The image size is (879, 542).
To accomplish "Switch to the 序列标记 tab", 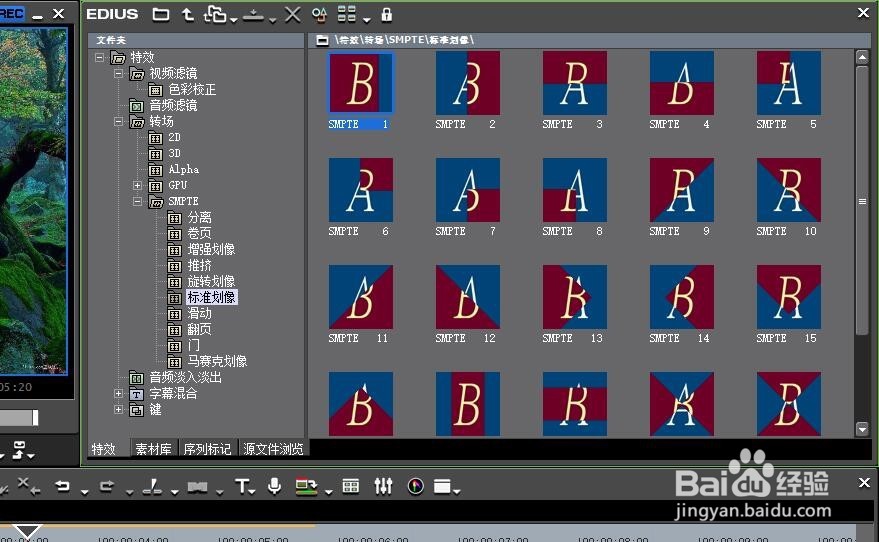I will click(x=207, y=449).
